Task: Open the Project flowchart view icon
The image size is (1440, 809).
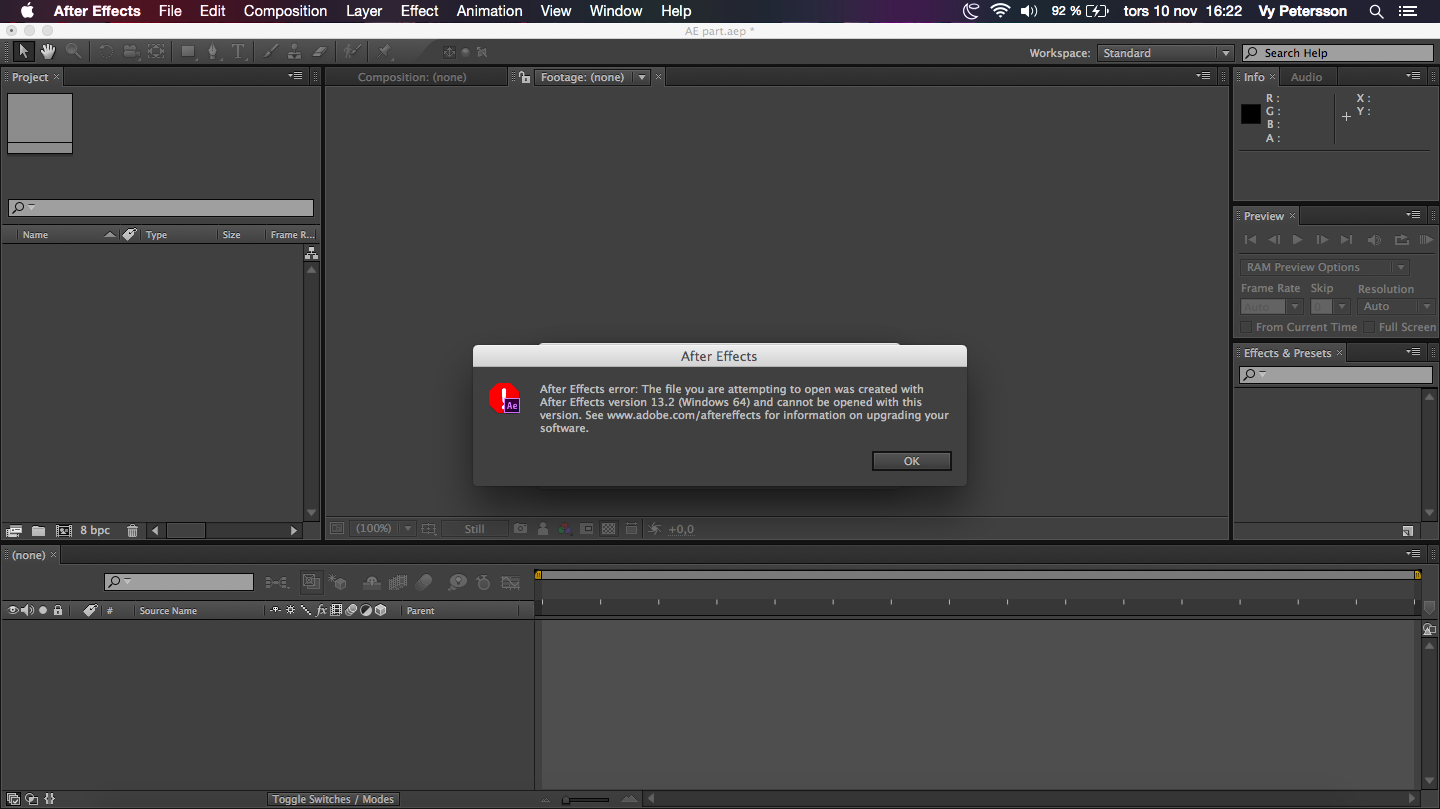Action: coord(311,253)
